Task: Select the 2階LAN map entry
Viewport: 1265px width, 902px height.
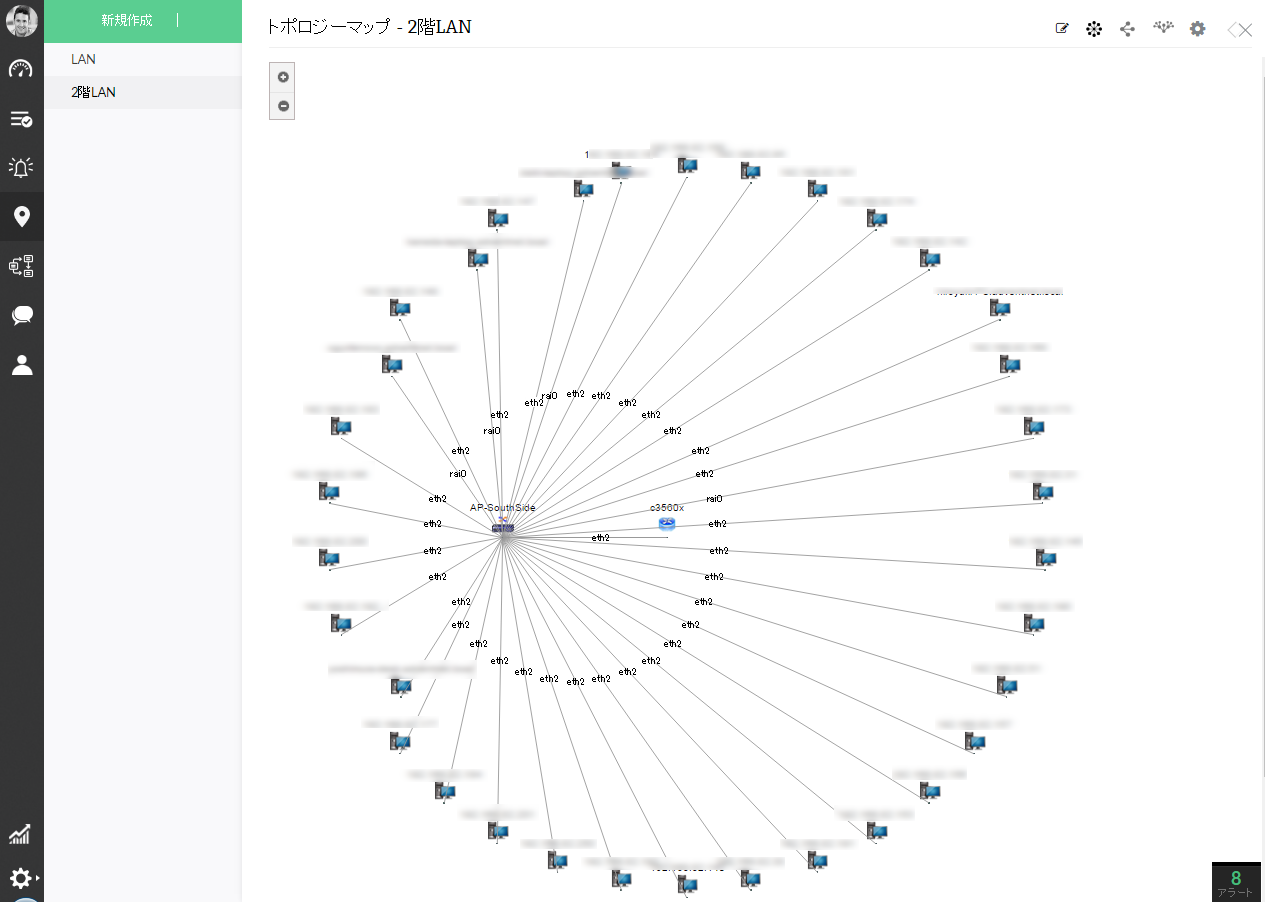Action: pyautogui.click(x=93, y=91)
